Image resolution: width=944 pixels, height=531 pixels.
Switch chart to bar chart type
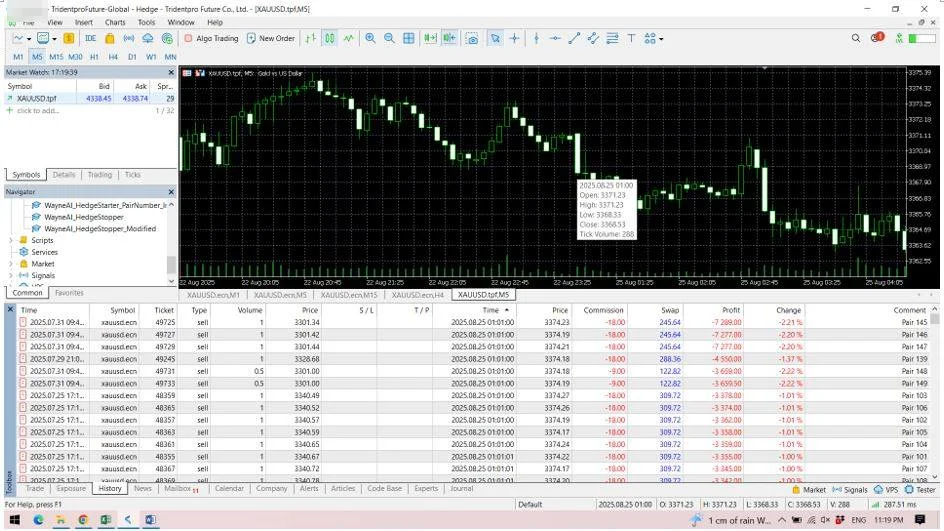click(311, 38)
